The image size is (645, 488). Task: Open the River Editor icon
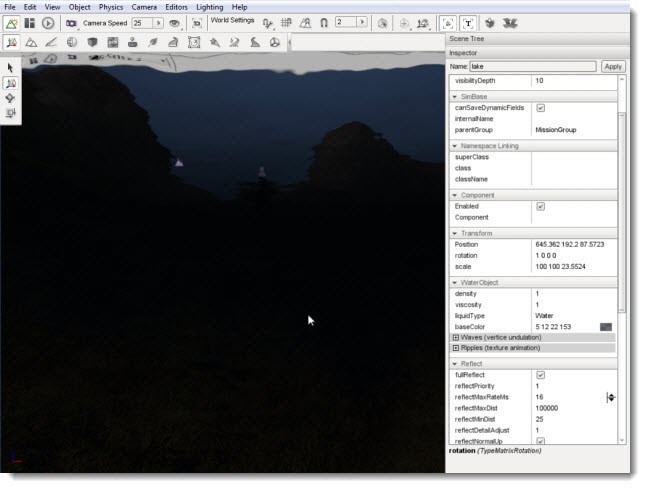pos(234,42)
